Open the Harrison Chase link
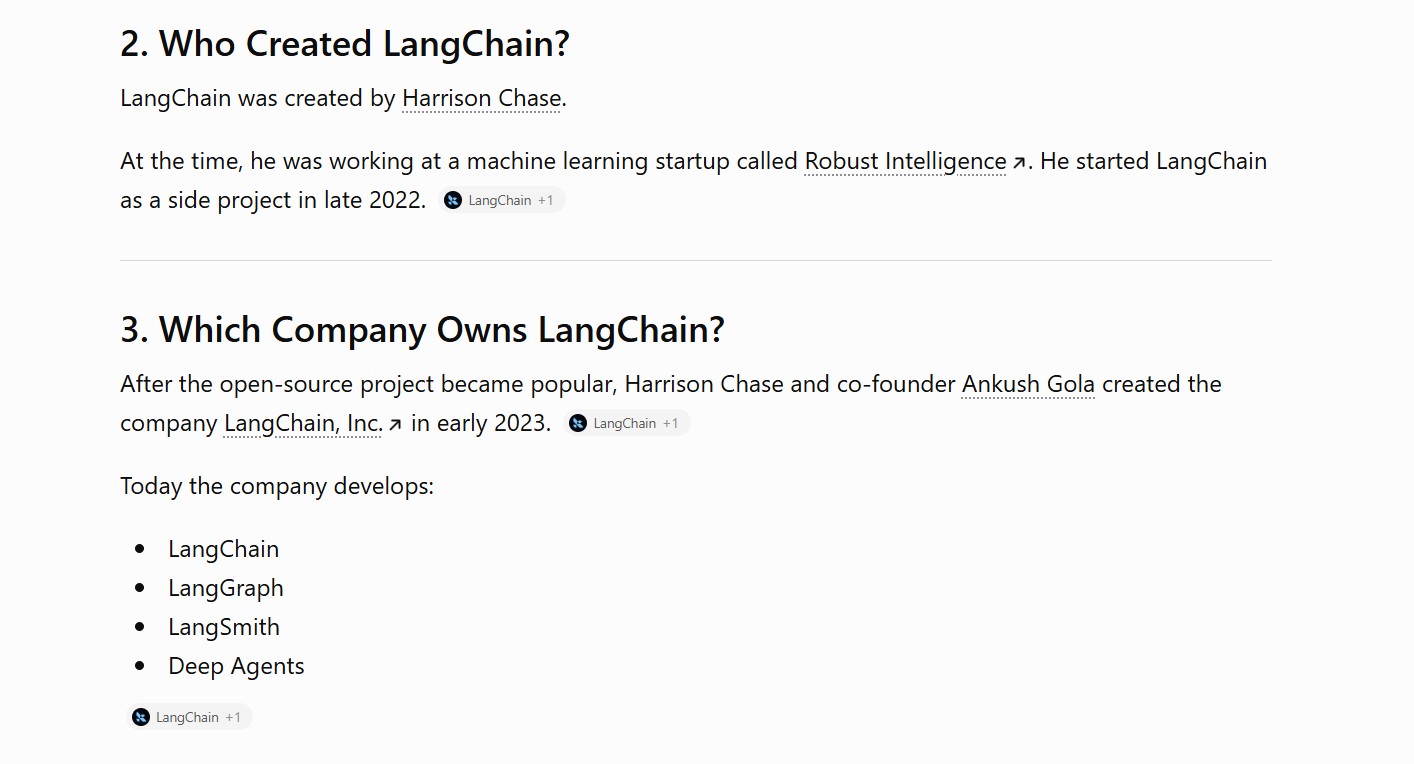 coord(481,98)
